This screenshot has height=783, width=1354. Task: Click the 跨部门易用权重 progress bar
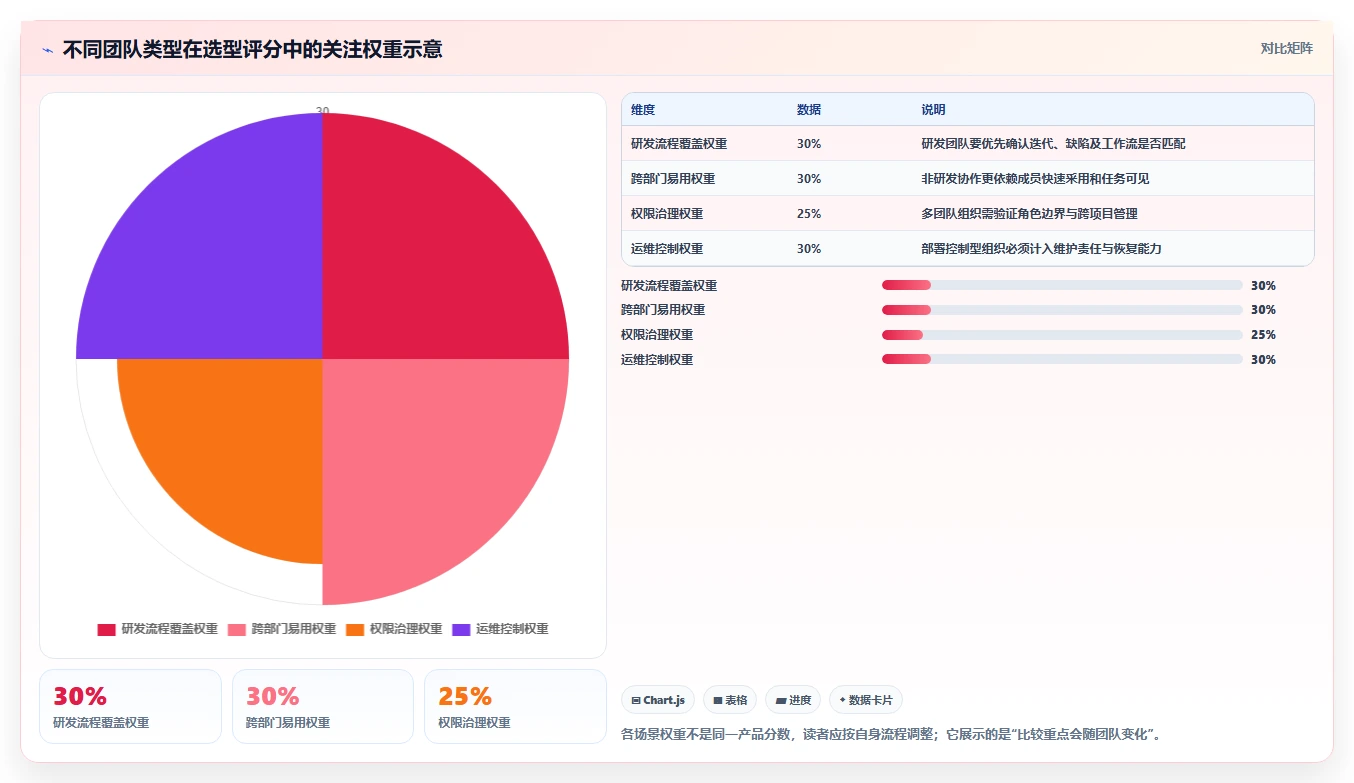[x=1062, y=310]
